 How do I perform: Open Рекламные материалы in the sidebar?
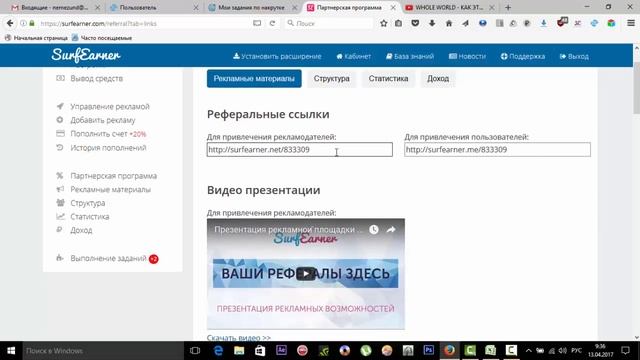[110, 189]
